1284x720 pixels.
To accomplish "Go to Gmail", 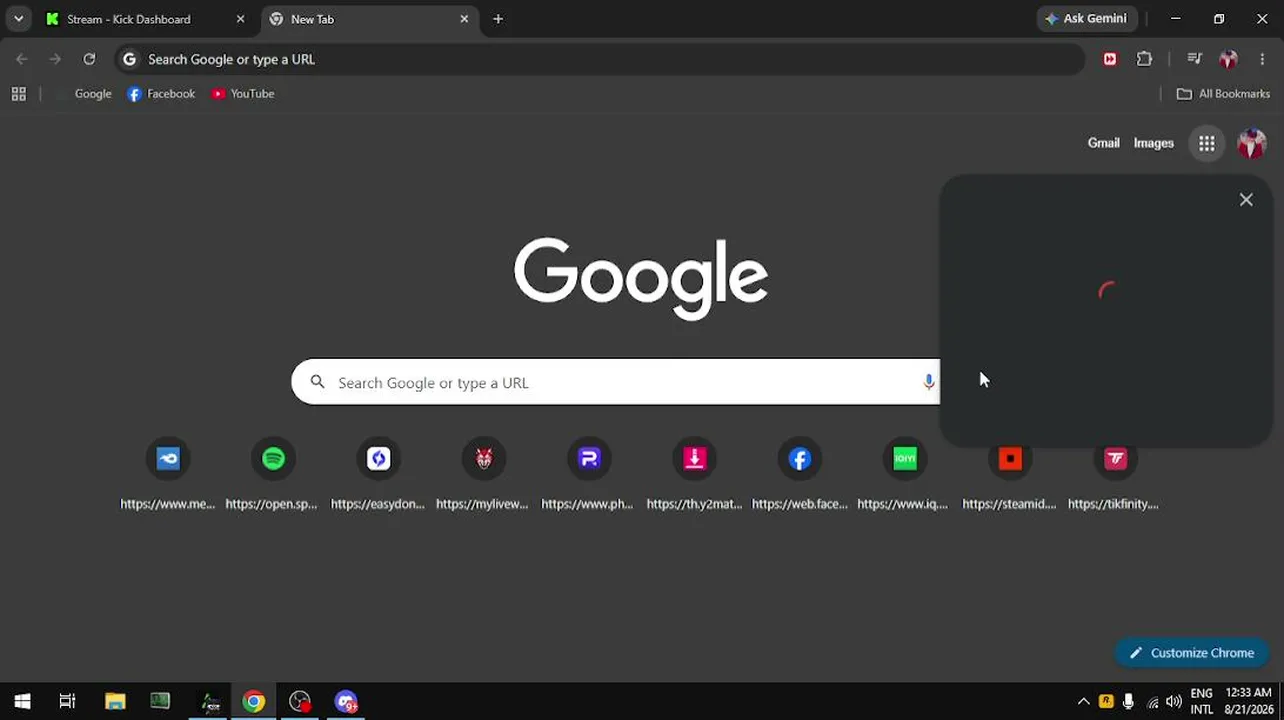I will pos(1104,143).
